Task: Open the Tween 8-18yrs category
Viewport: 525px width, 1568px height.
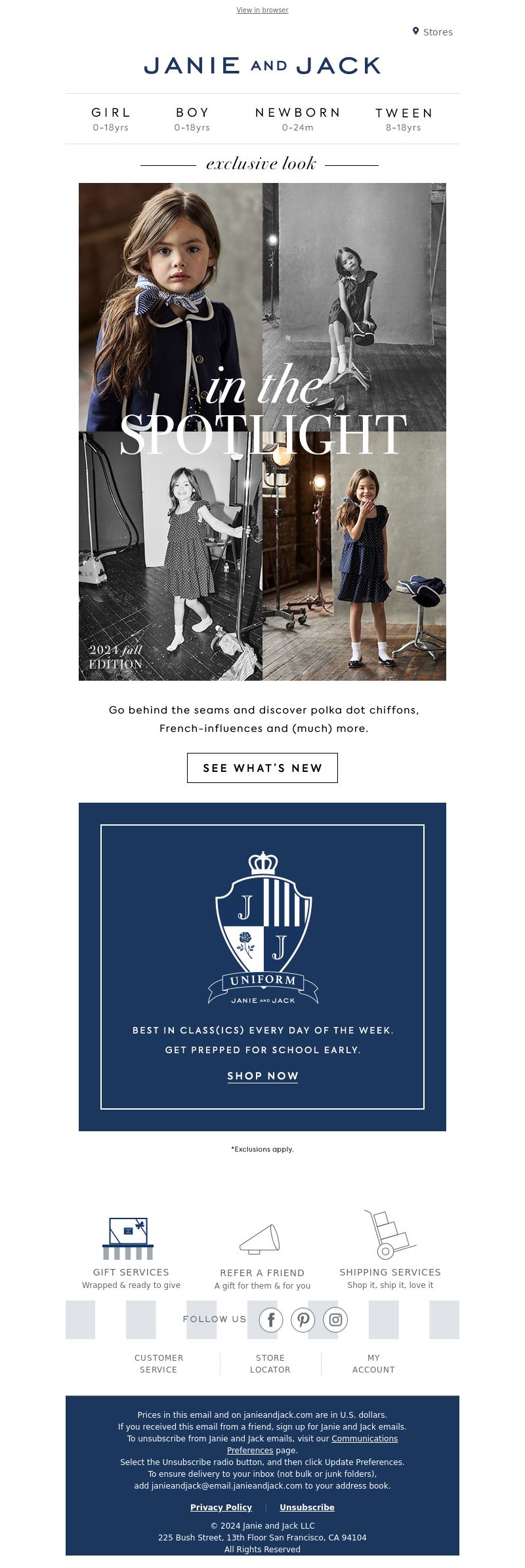Action: (x=404, y=119)
